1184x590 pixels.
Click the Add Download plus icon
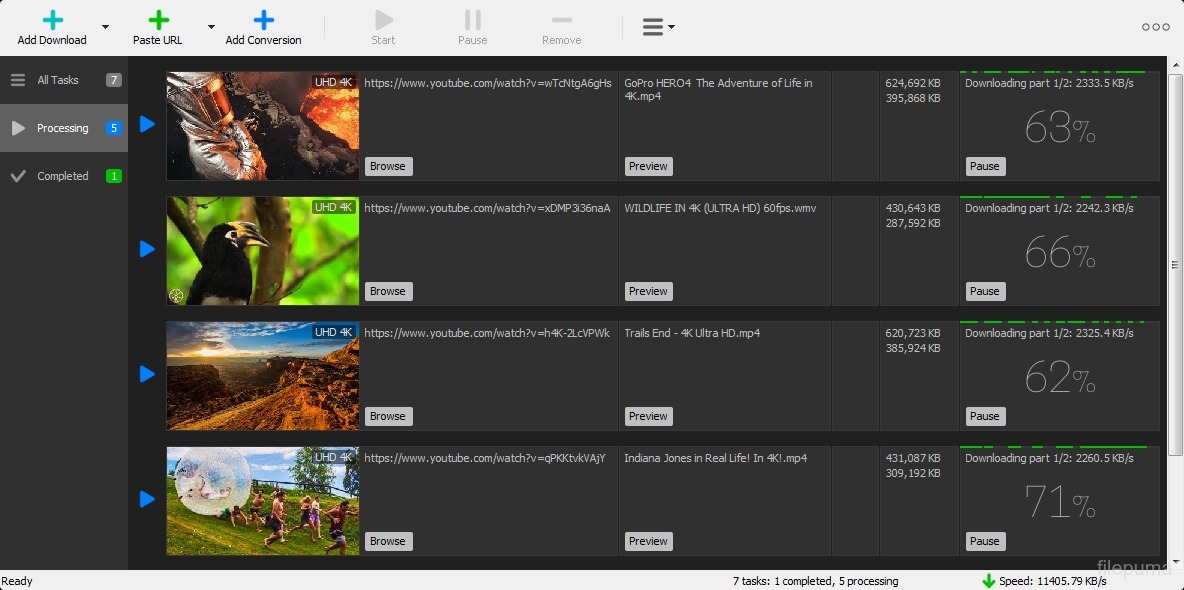click(52, 20)
